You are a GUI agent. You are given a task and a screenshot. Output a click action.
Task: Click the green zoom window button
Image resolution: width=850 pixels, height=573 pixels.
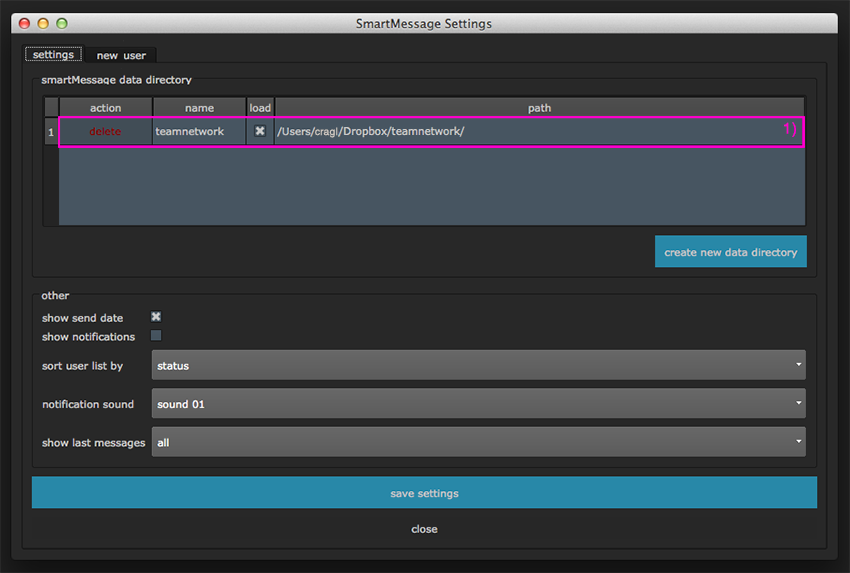[x=62, y=23]
